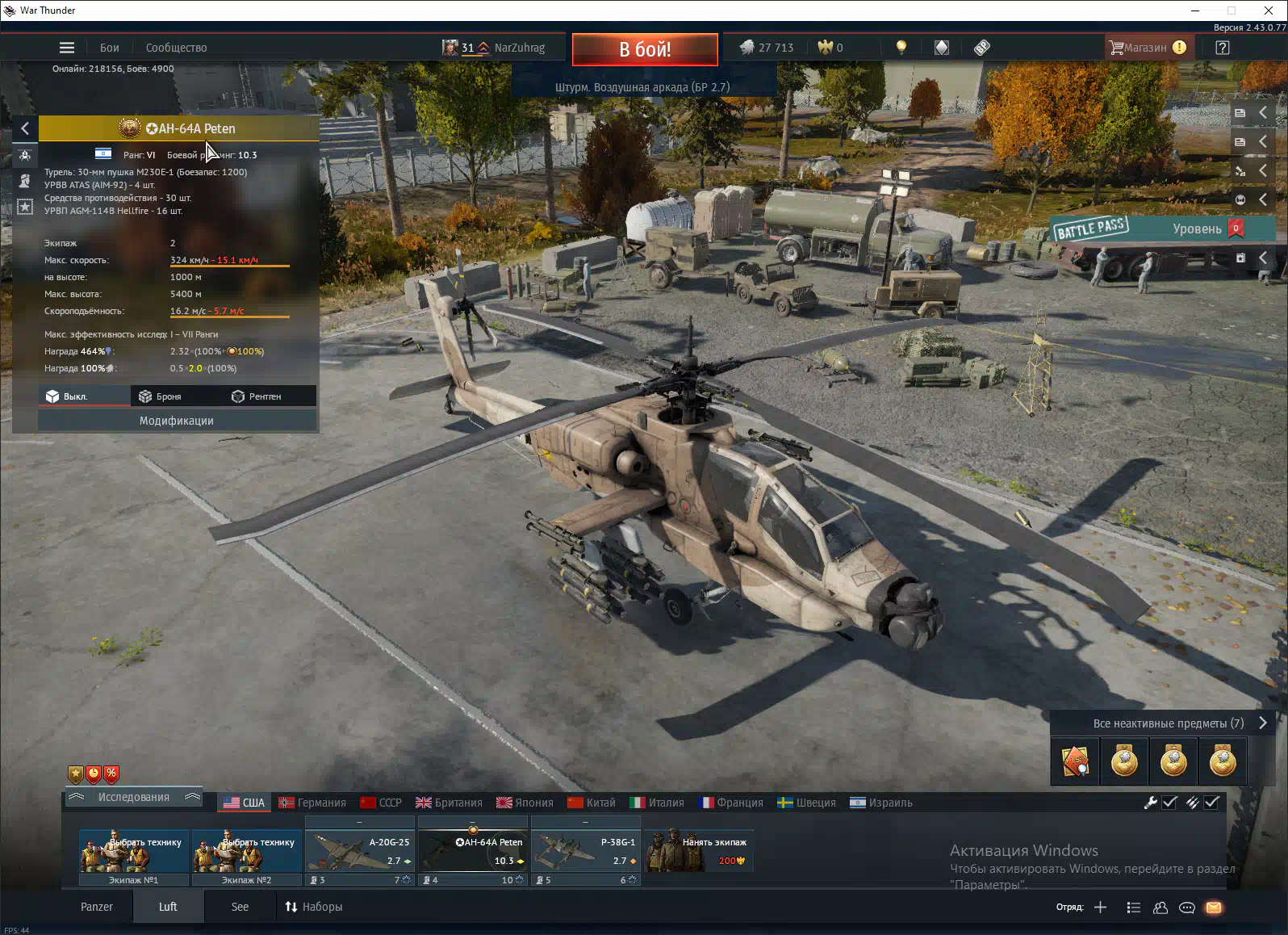Open the help question mark
Screen dimensions: 1288x935
tap(1223, 48)
